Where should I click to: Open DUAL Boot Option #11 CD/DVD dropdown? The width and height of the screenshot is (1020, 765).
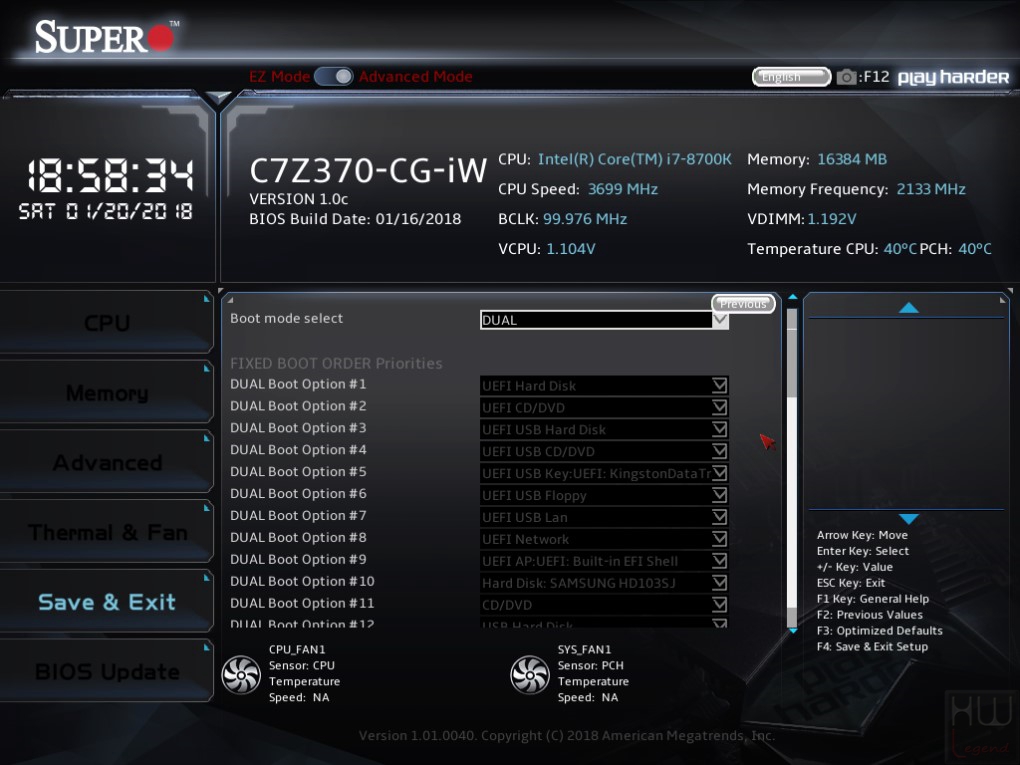[x=604, y=605]
